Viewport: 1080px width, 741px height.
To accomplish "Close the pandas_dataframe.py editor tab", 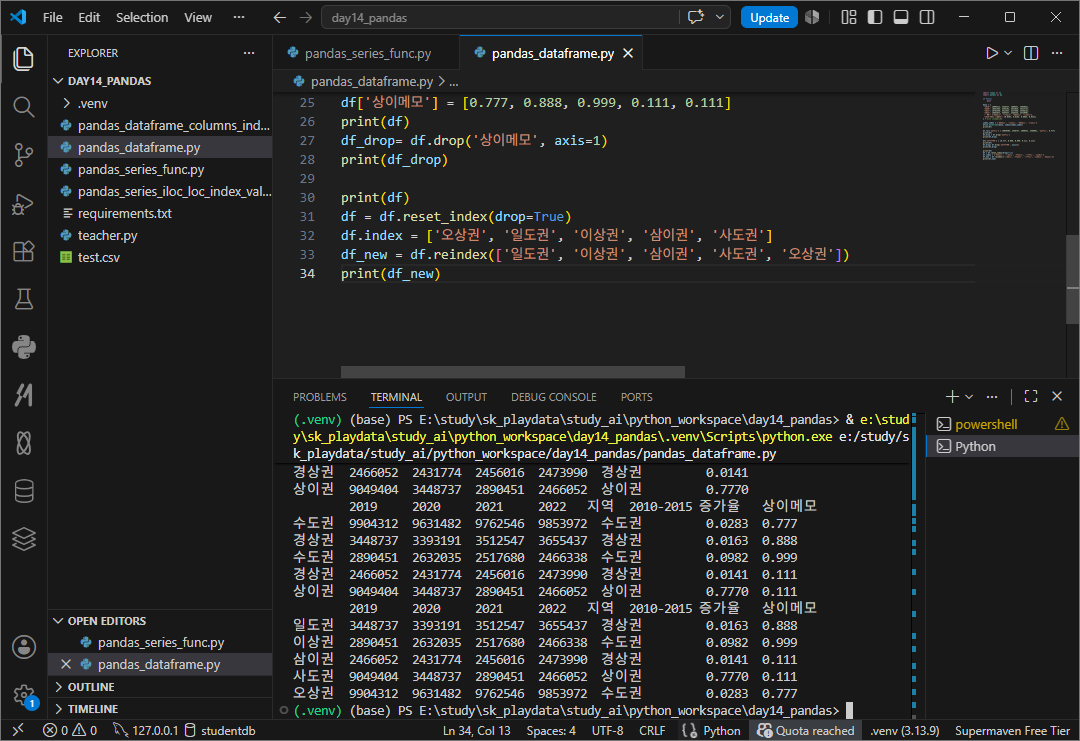I will 628,53.
